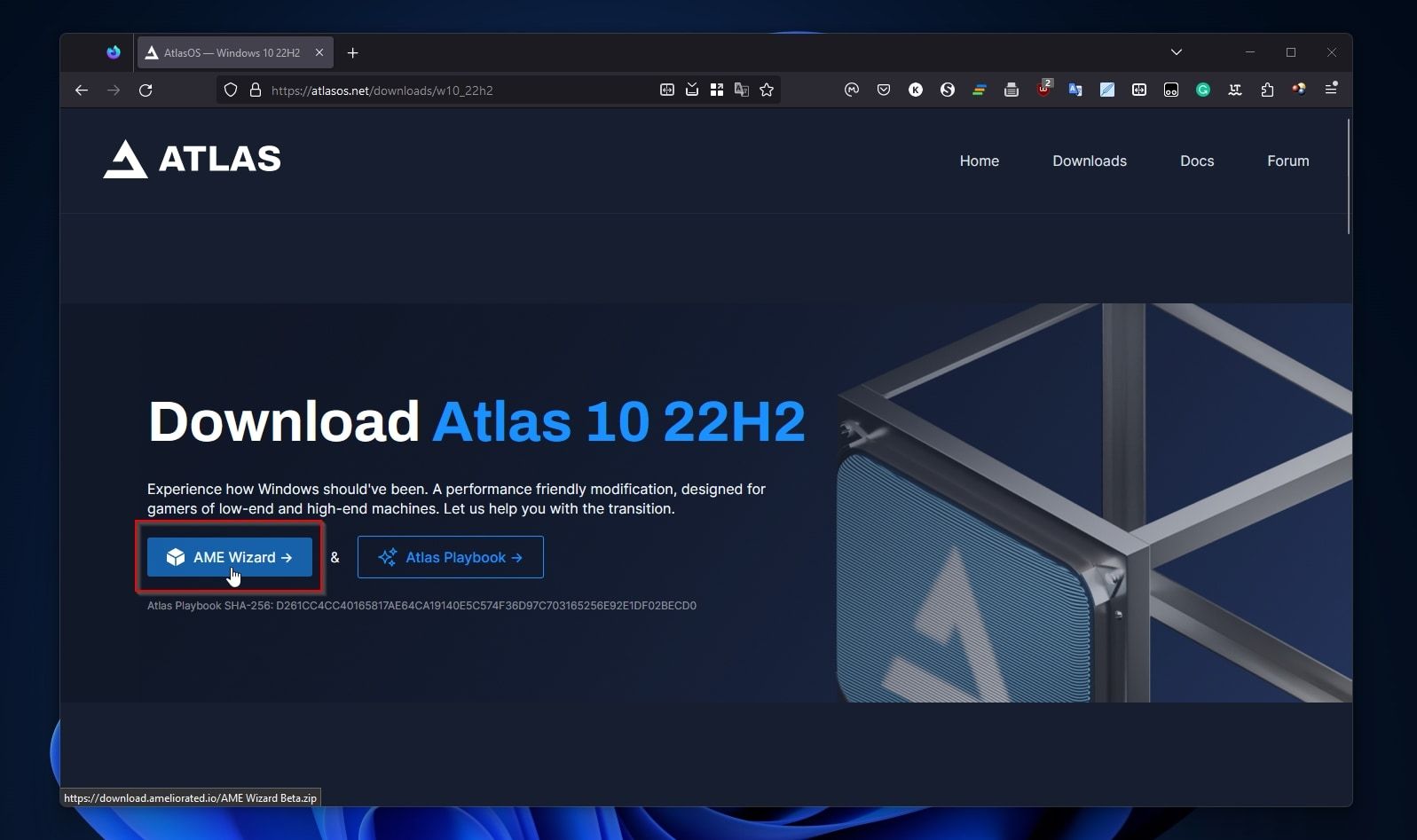Open the Atlas Playbook download link
This screenshot has width=1417, height=840.
[450, 557]
